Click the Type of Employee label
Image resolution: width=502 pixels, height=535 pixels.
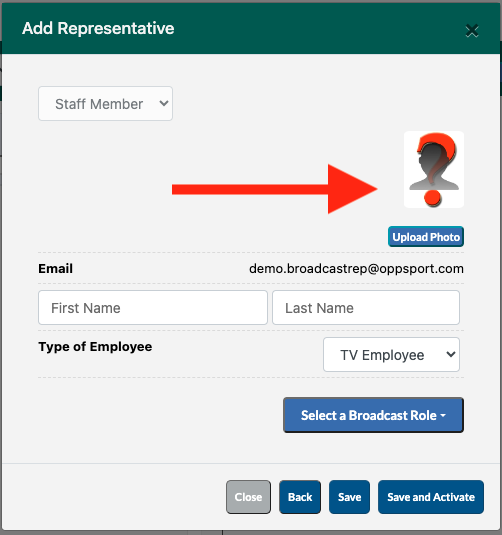(x=95, y=347)
